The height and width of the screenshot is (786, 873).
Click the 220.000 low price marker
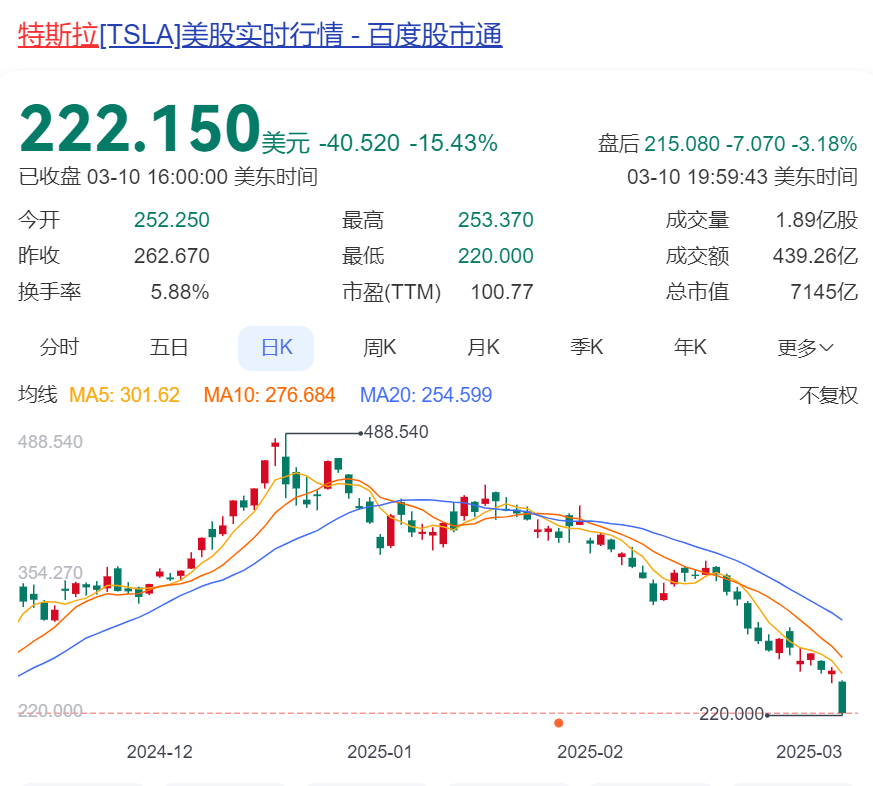click(731, 714)
